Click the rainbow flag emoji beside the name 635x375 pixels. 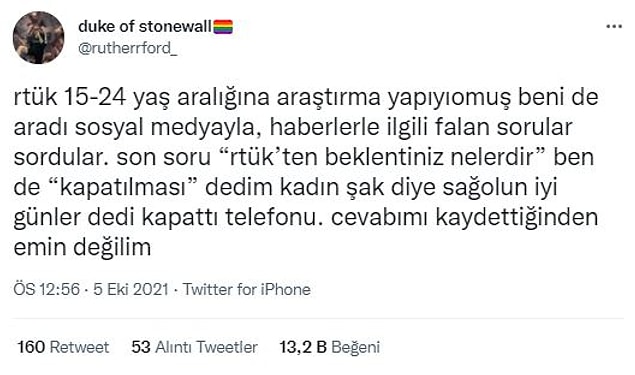click(223, 27)
